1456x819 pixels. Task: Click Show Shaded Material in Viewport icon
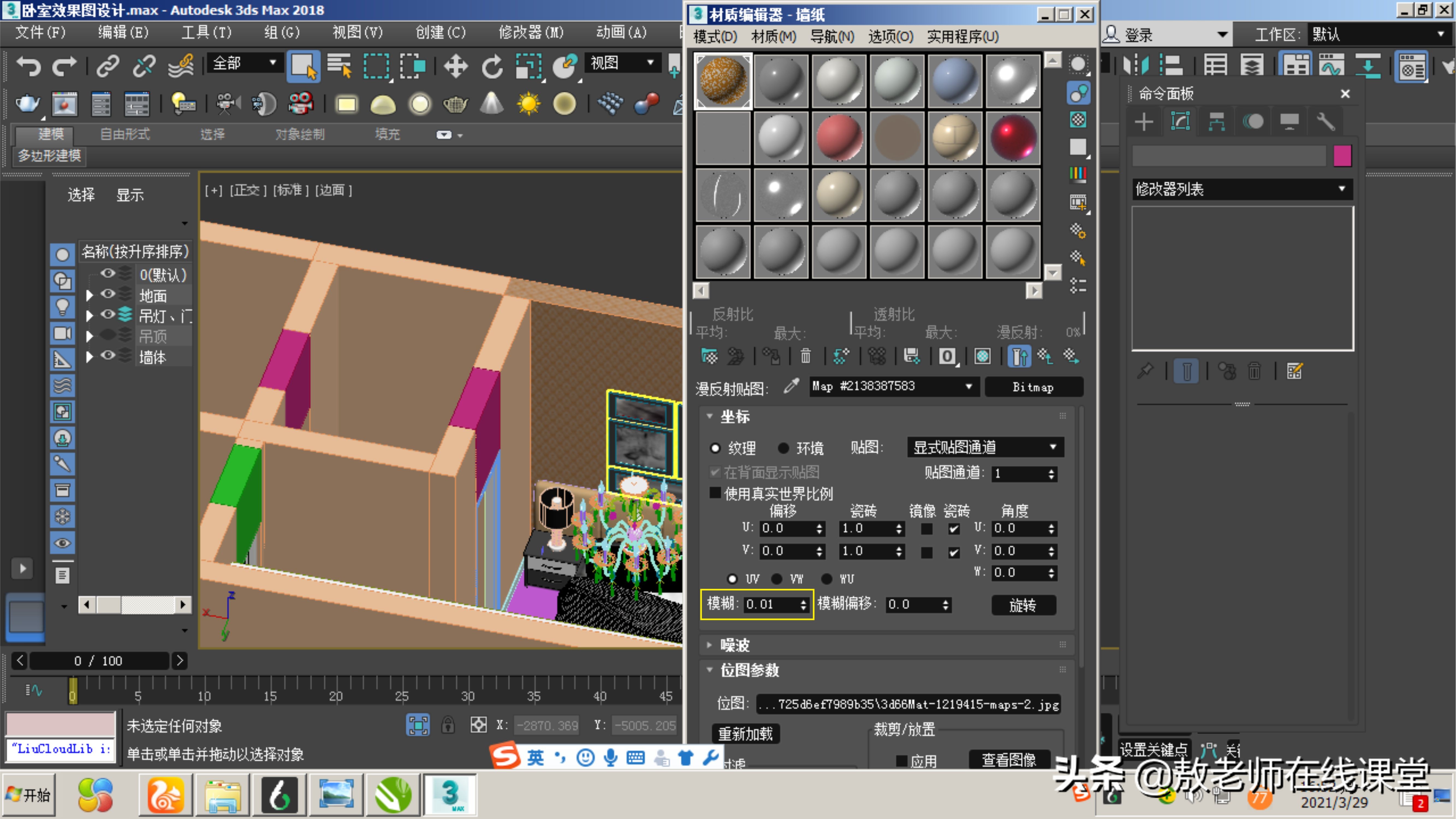point(982,356)
